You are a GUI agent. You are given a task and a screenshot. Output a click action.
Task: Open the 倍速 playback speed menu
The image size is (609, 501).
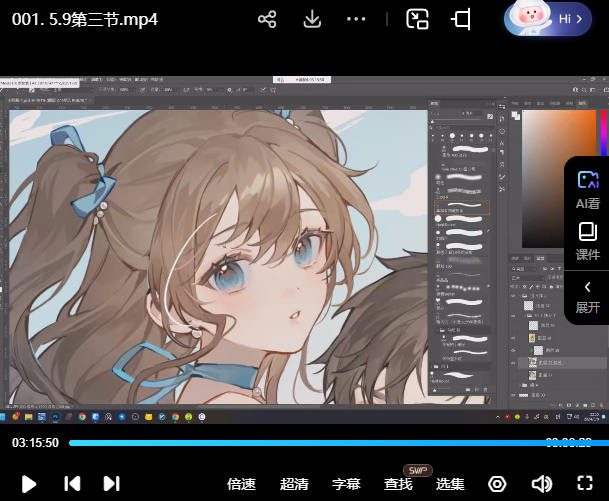click(241, 484)
